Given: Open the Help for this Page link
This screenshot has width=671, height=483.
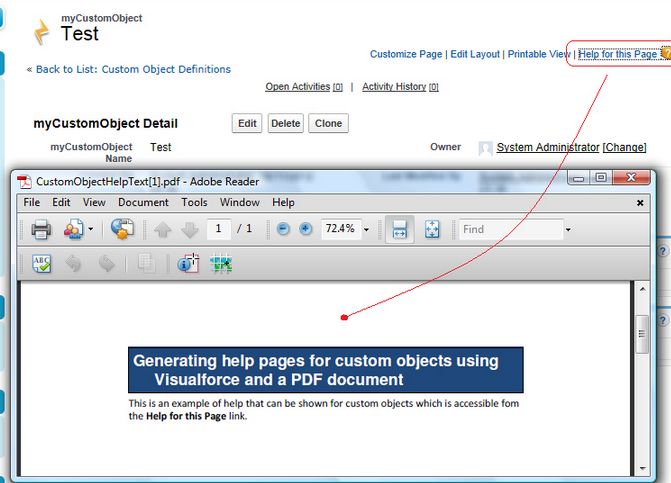Looking at the screenshot, I should coord(618,54).
